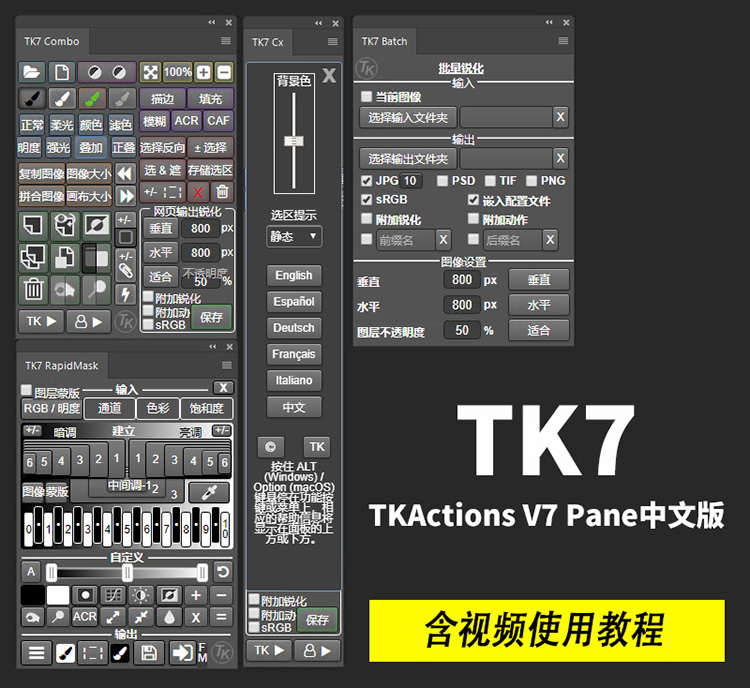
Task: Expand the user play button in TK7 Cx
Action: pos(317,651)
